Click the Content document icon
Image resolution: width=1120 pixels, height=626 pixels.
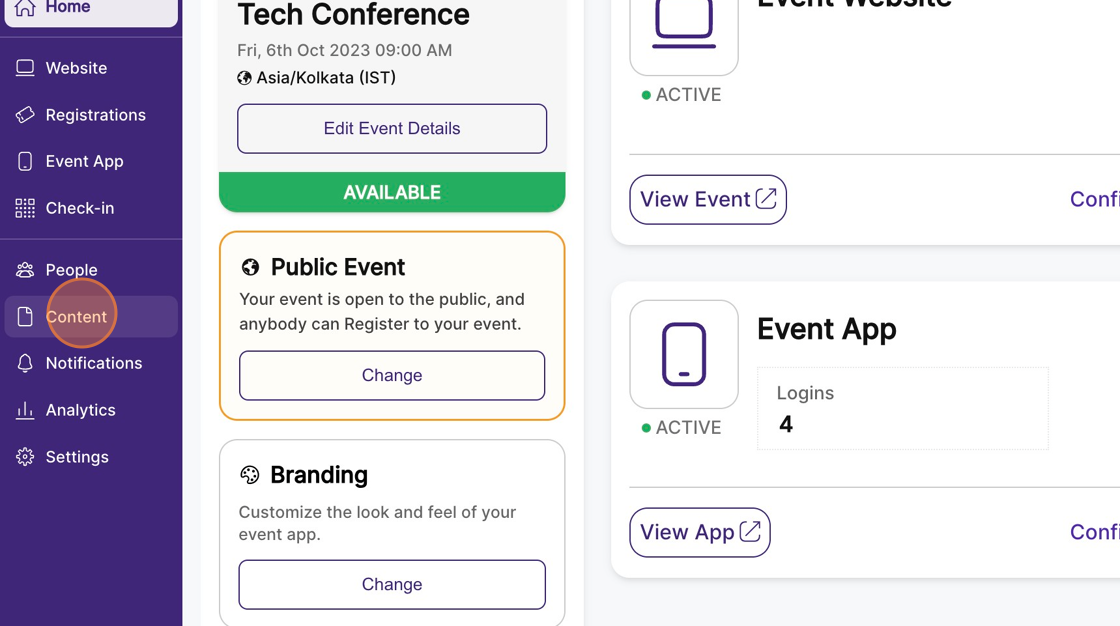click(x=25, y=317)
